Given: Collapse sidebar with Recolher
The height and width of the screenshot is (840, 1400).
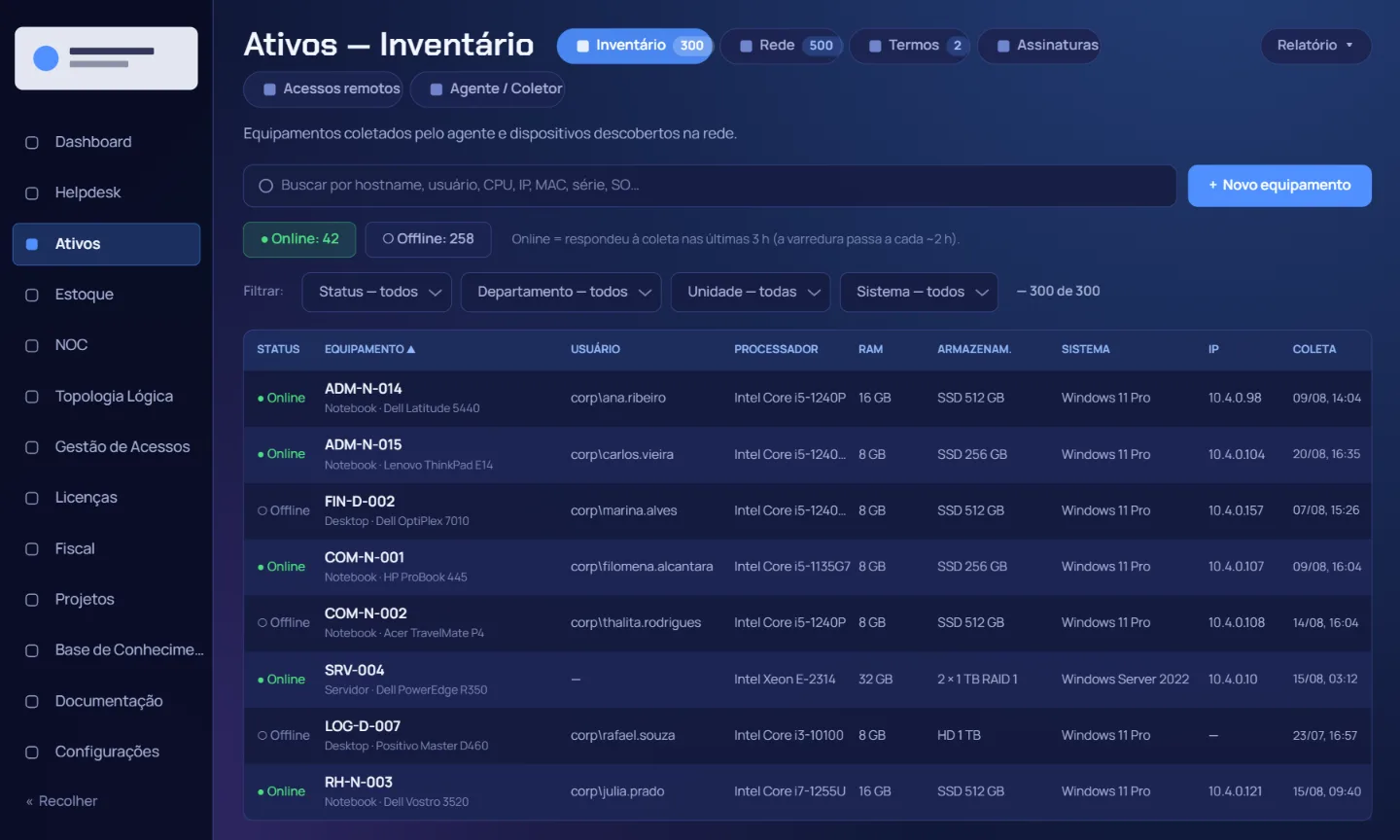Looking at the screenshot, I should [61, 801].
